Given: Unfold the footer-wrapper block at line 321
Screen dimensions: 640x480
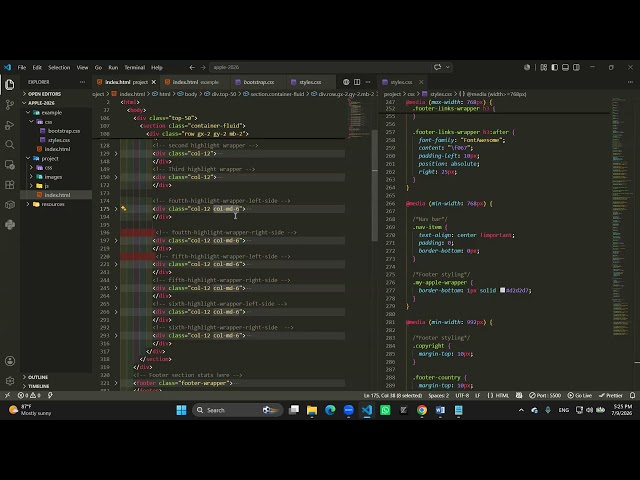Looking at the screenshot, I should tap(116, 383).
